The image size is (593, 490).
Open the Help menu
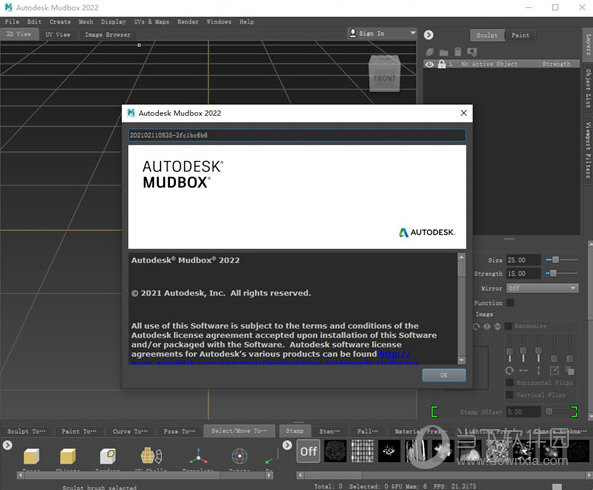247,22
